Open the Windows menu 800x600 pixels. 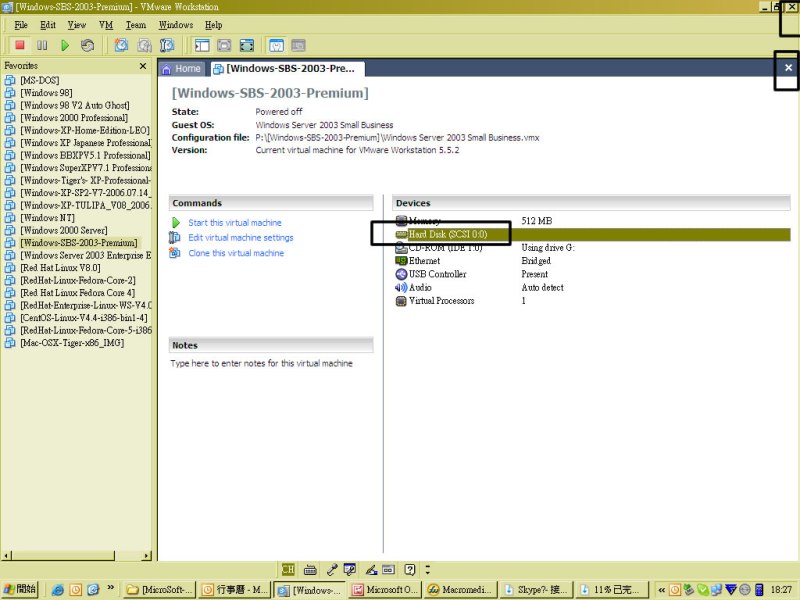point(176,25)
